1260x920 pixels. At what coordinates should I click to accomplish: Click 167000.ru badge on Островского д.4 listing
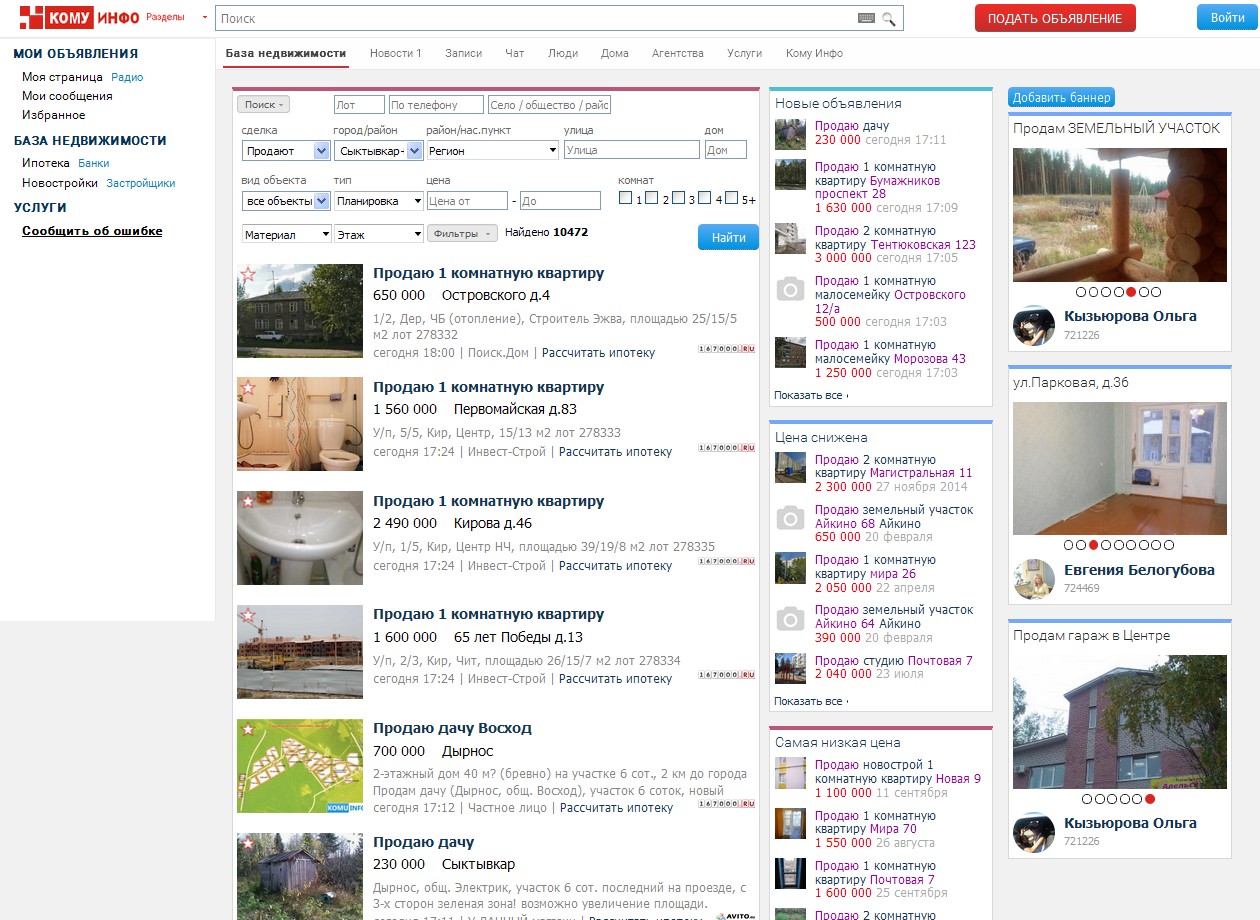(726, 348)
